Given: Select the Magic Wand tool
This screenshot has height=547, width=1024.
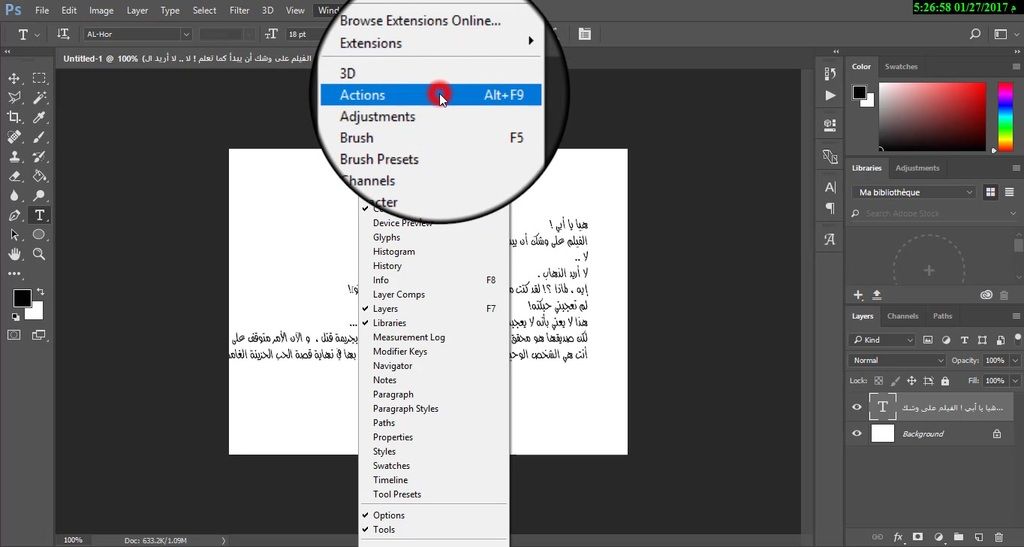Looking at the screenshot, I should click(39, 98).
